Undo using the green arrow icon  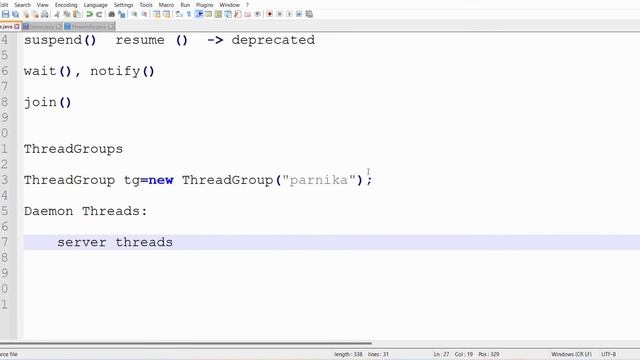(89, 14)
